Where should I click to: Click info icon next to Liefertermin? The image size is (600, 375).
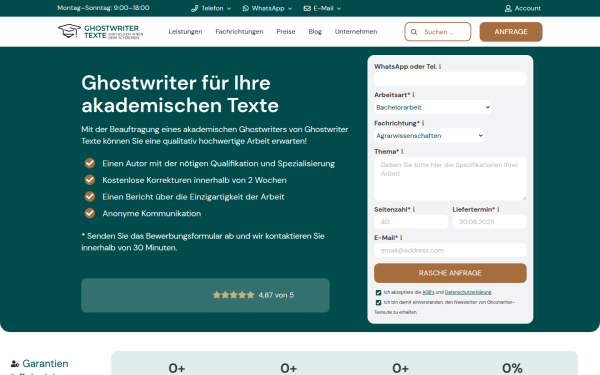[x=498, y=209]
